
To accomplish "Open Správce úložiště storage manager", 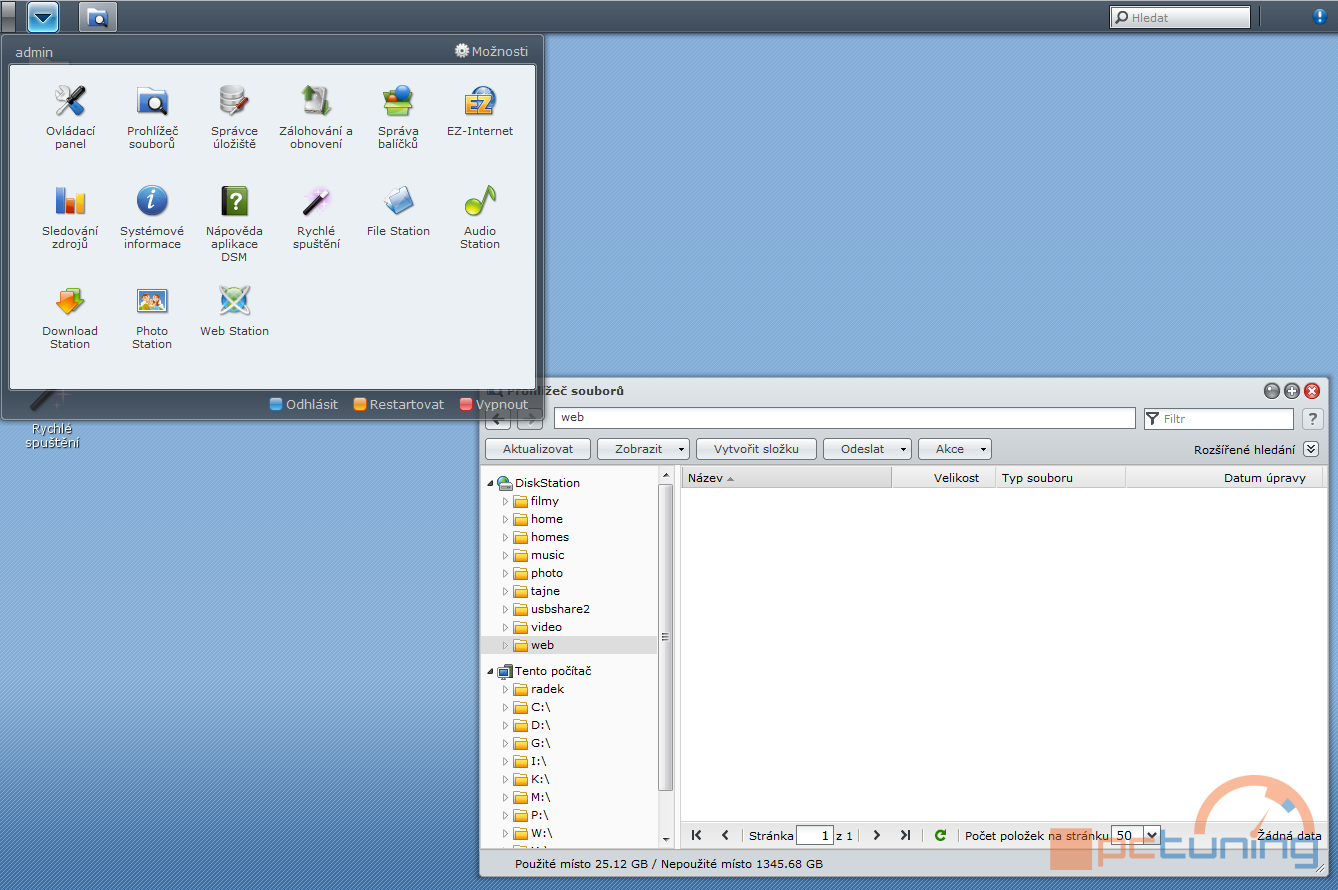I will tap(234, 117).
